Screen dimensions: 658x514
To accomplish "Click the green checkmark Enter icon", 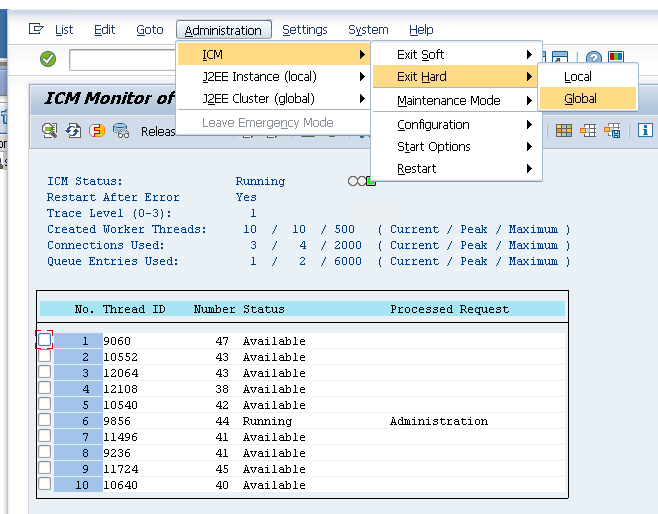I will coord(48,60).
